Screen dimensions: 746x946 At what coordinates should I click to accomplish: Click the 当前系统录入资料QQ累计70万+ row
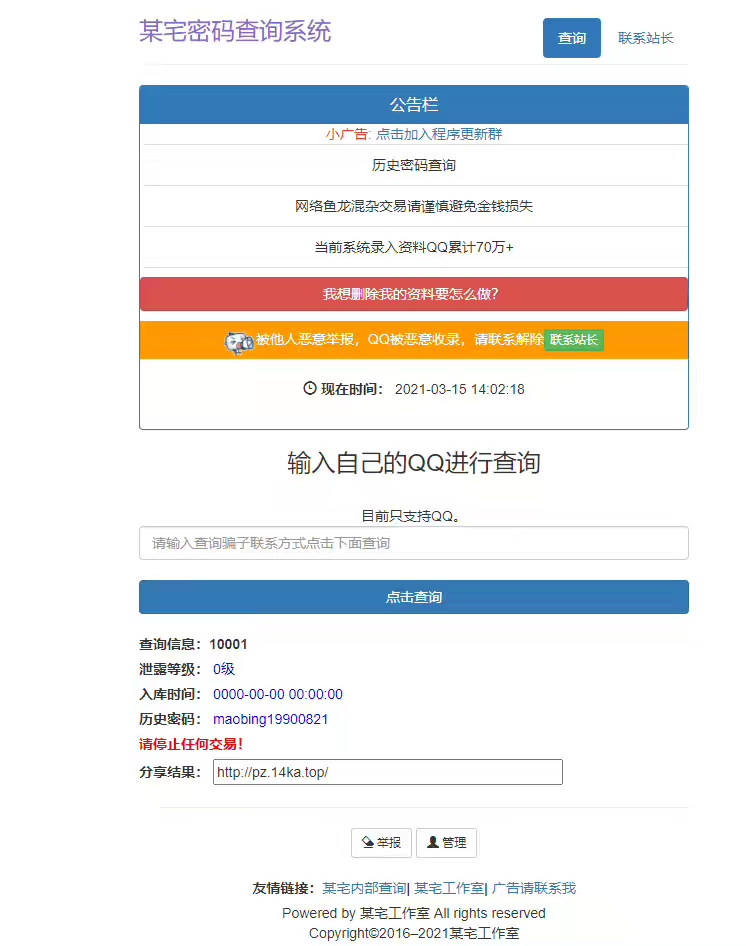click(x=413, y=247)
